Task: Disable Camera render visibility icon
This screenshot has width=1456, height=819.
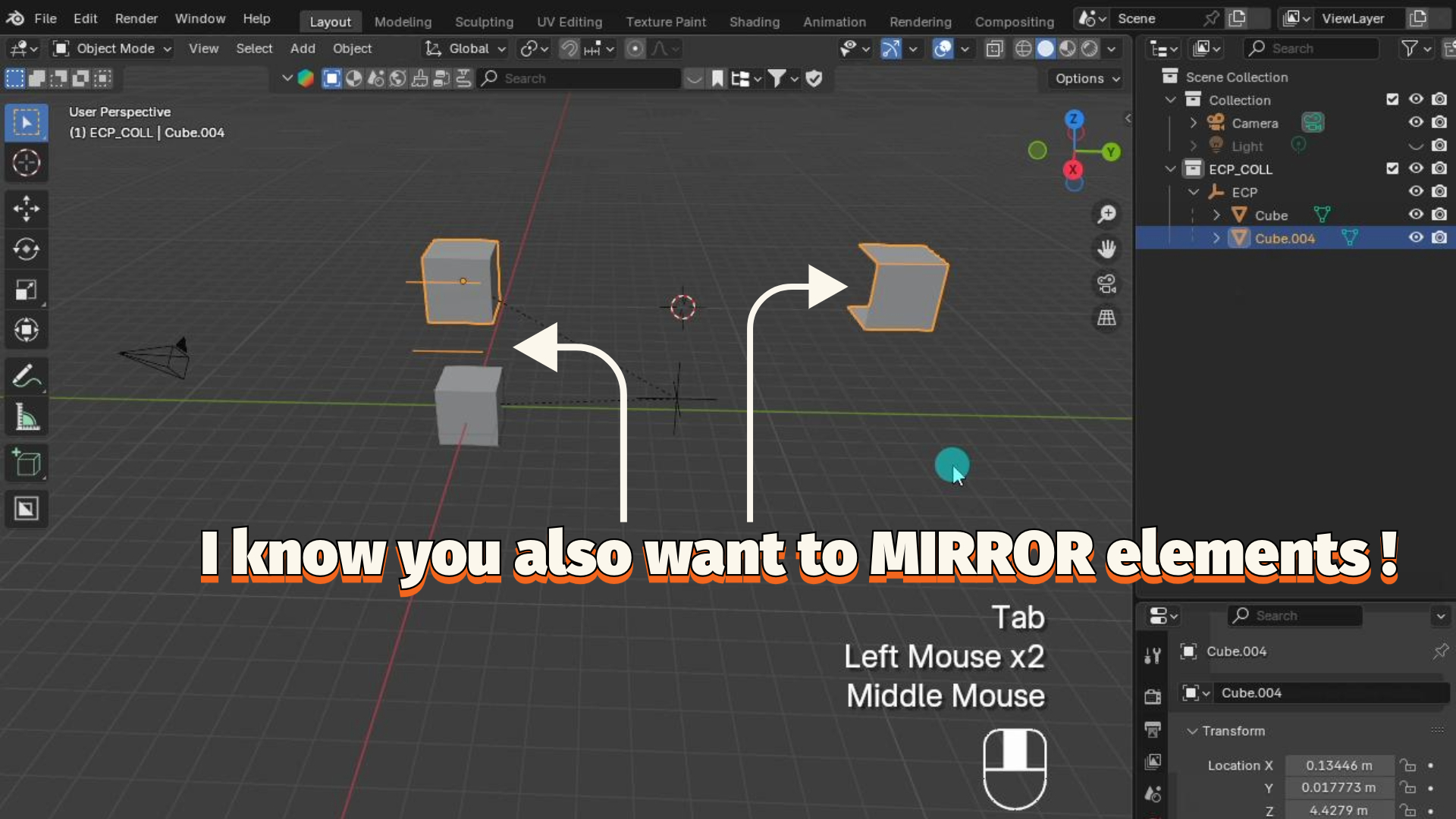Action: click(x=1439, y=122)
